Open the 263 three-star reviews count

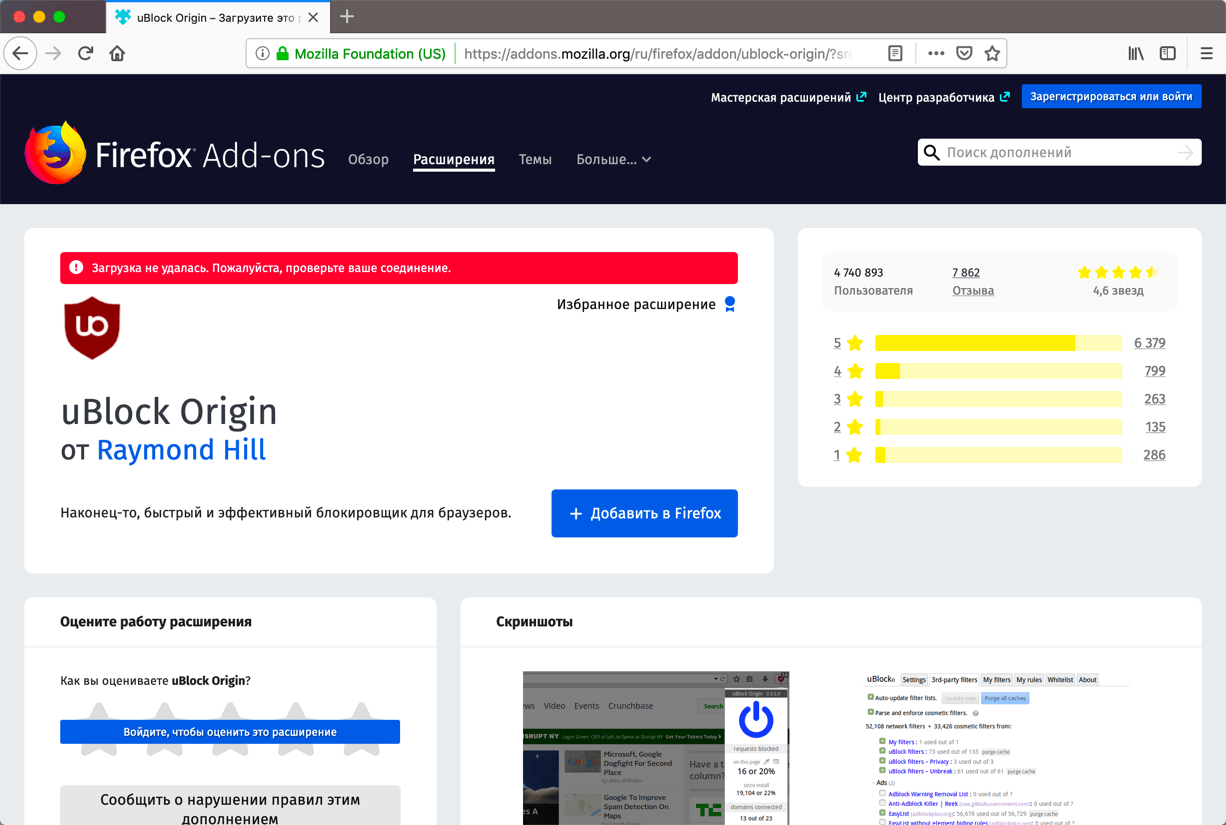point(1154,399)
